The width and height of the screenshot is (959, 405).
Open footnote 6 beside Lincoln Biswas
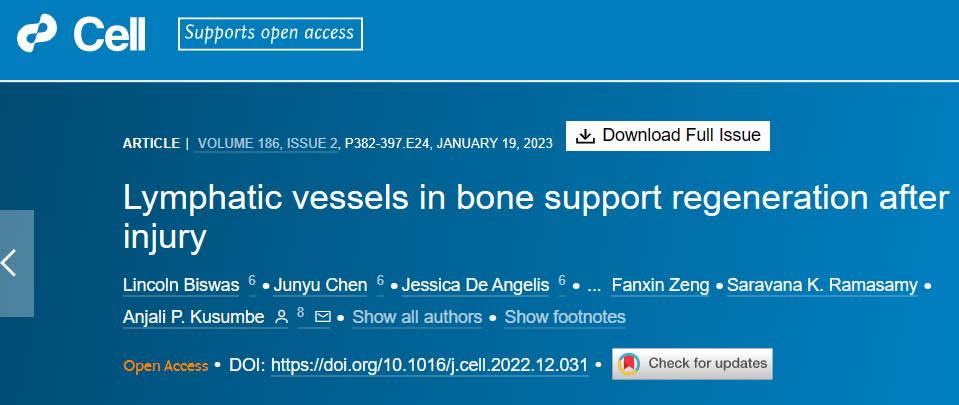pos(253,281)
